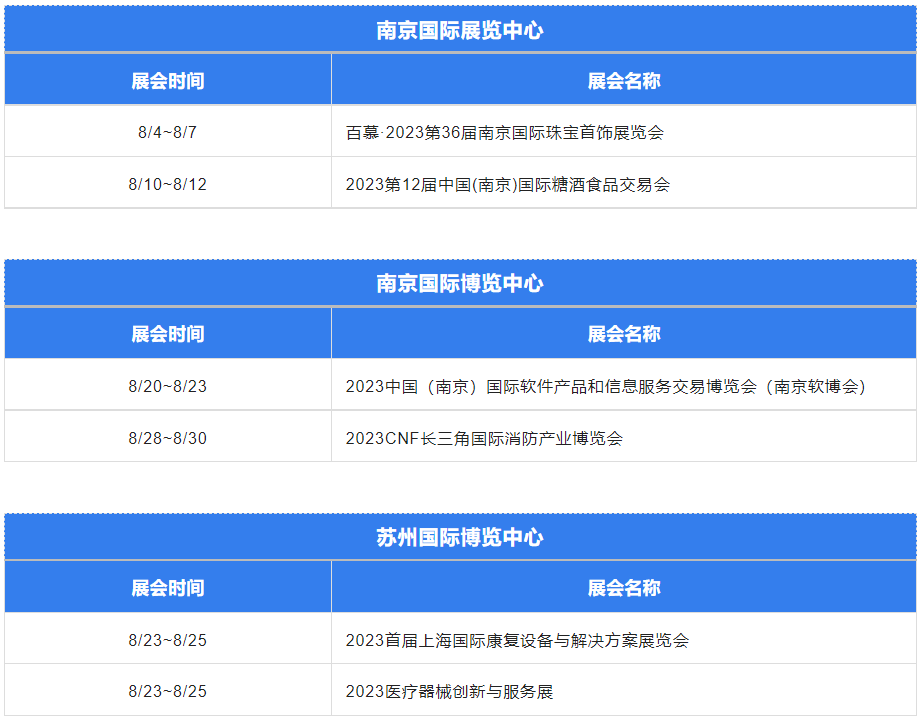Click the 南京国际展览中心 table title

click(x=460, y=30)
